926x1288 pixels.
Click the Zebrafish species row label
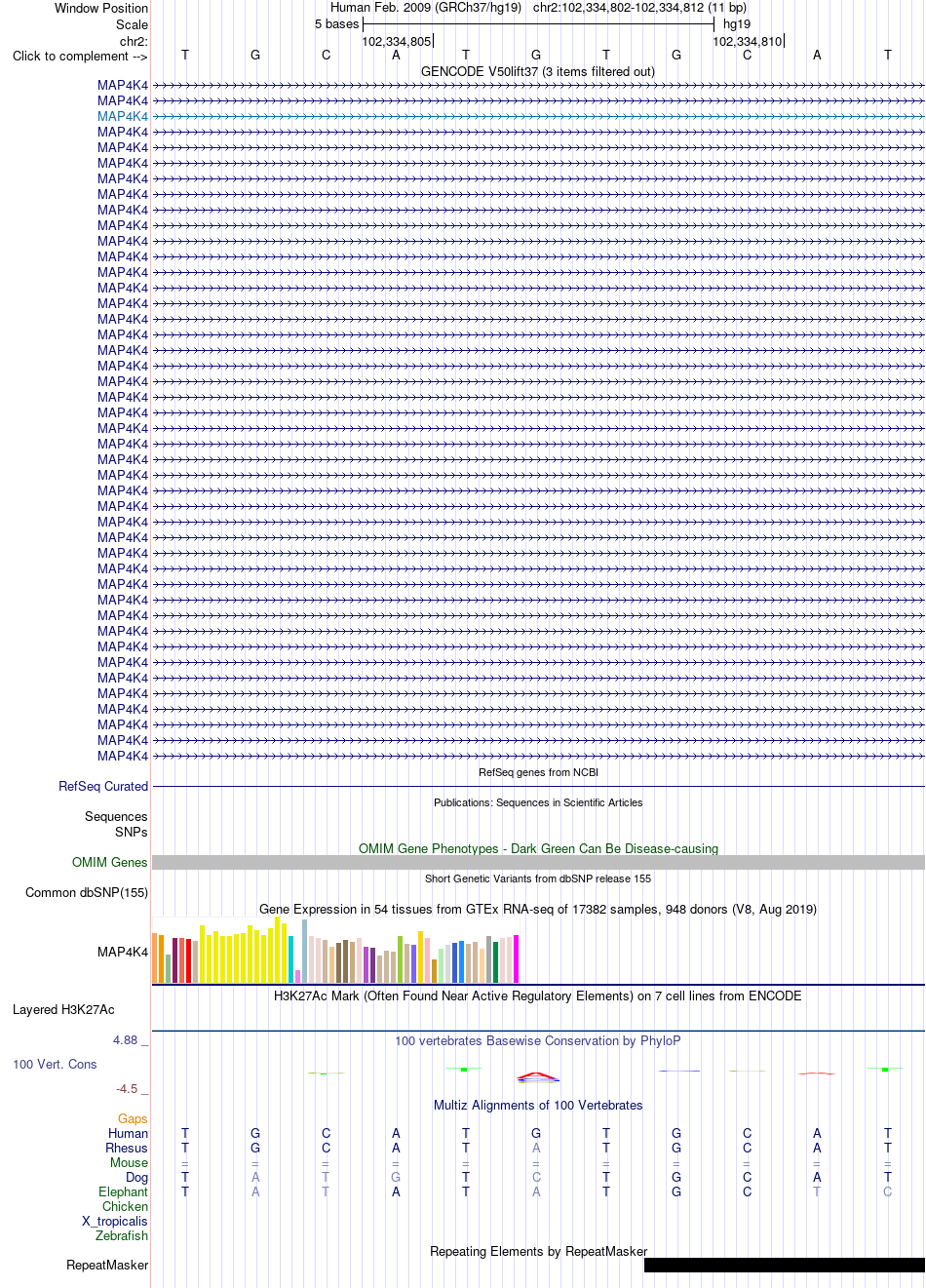122,1235
